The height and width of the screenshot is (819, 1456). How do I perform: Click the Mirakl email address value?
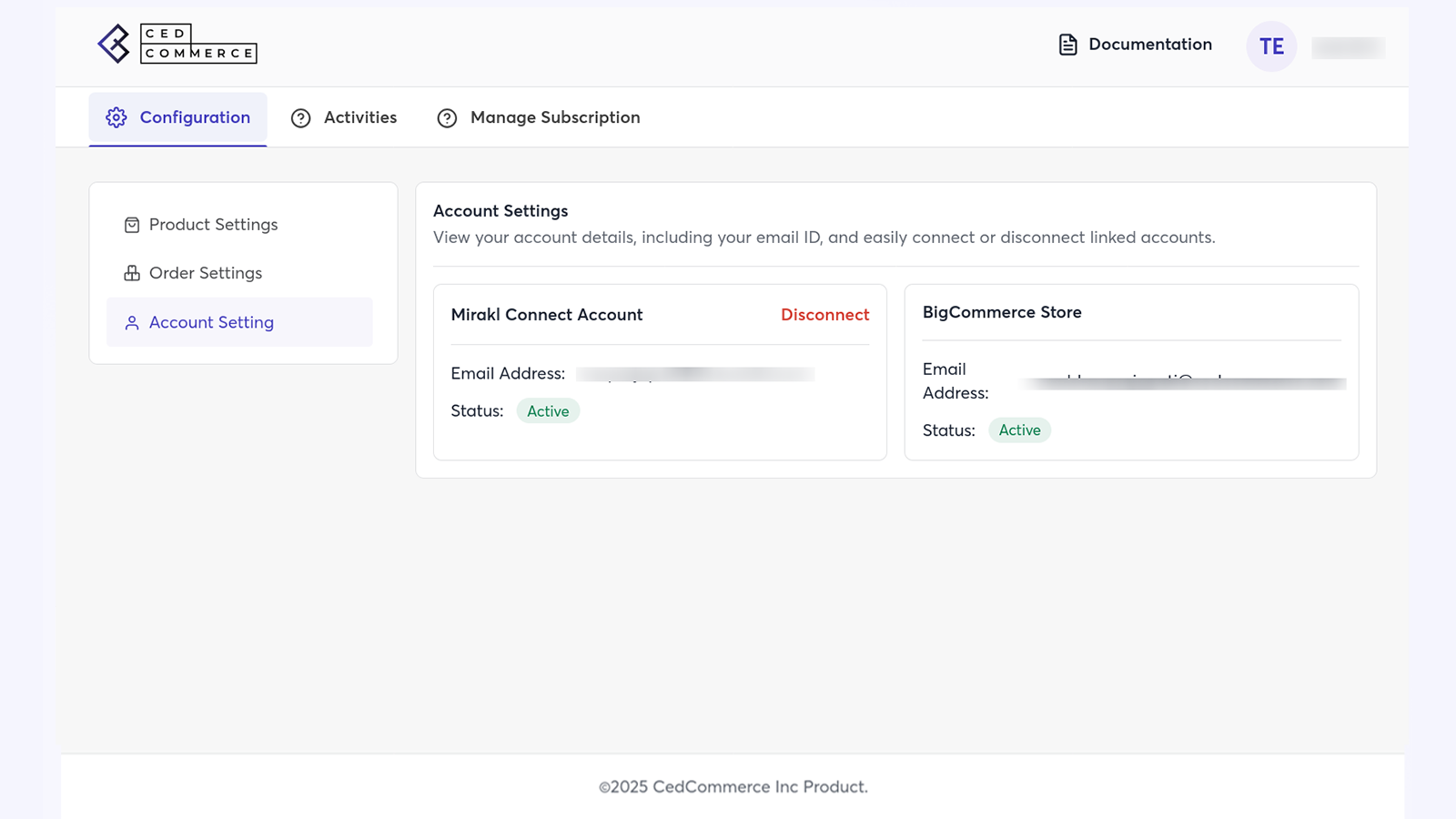[695, 374]
